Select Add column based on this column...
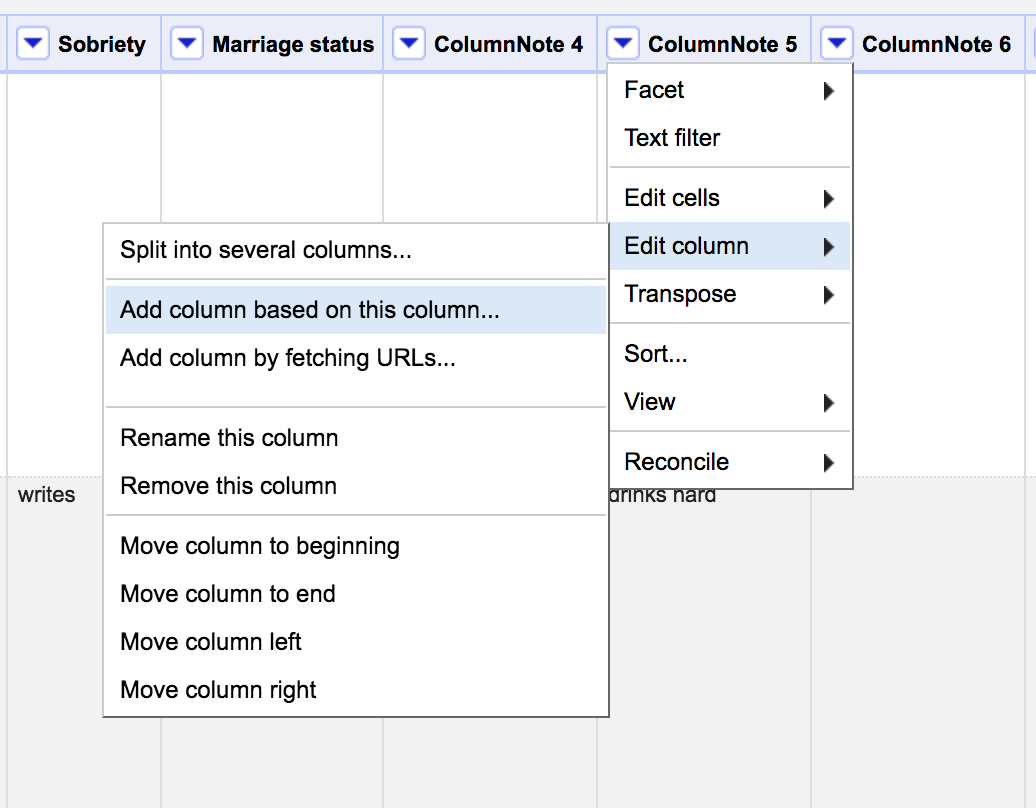The image size is (1036, 808). (310, 310)
